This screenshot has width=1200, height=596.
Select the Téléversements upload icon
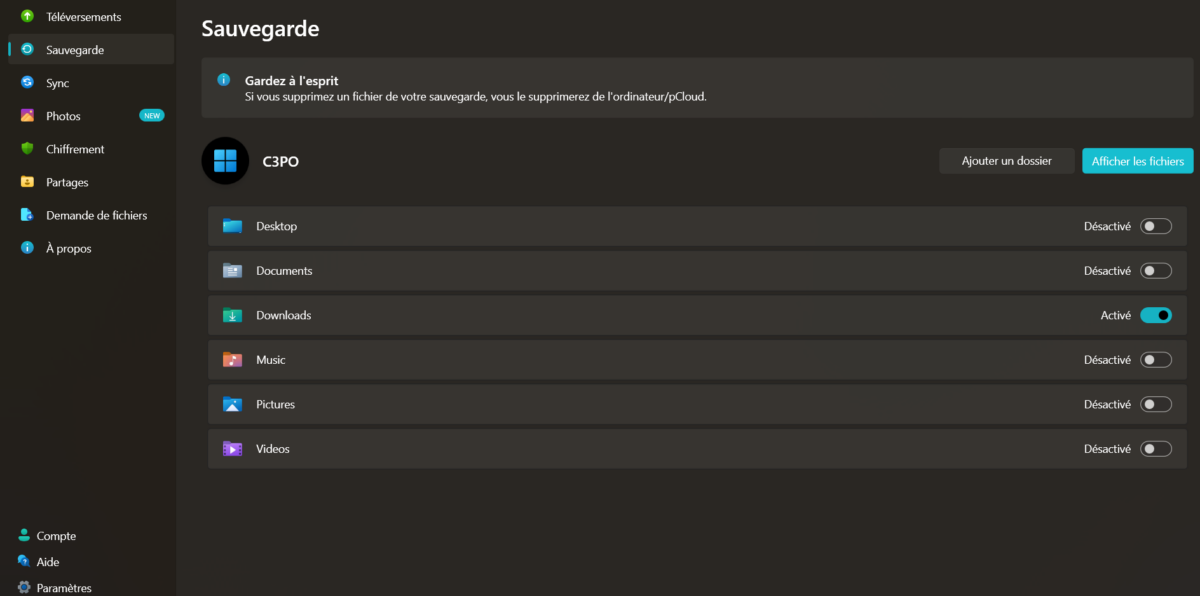[x=25, y=16]
